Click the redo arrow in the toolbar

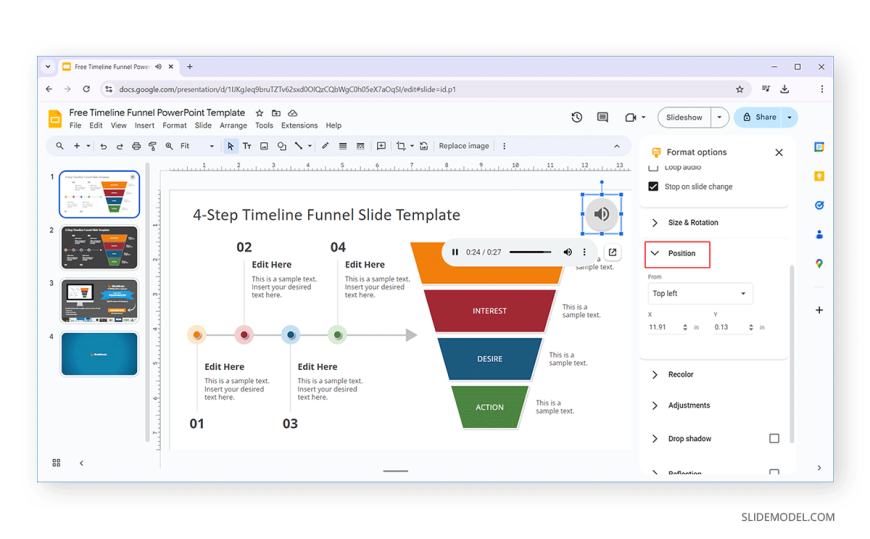click(119, 147)
